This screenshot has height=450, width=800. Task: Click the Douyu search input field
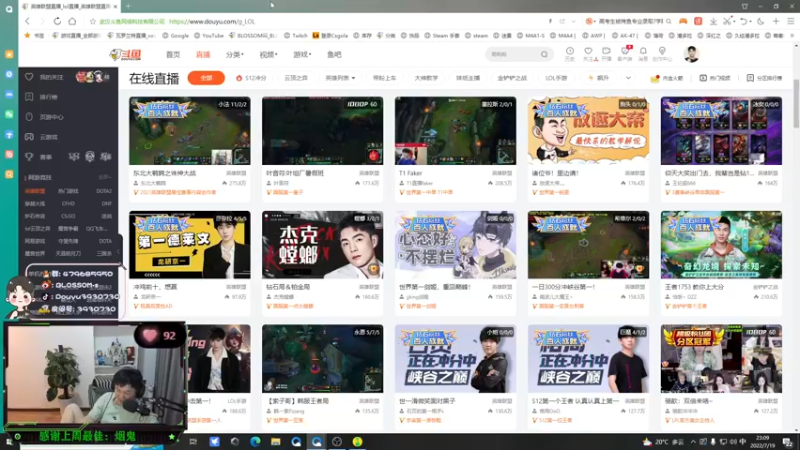point(513,54)
